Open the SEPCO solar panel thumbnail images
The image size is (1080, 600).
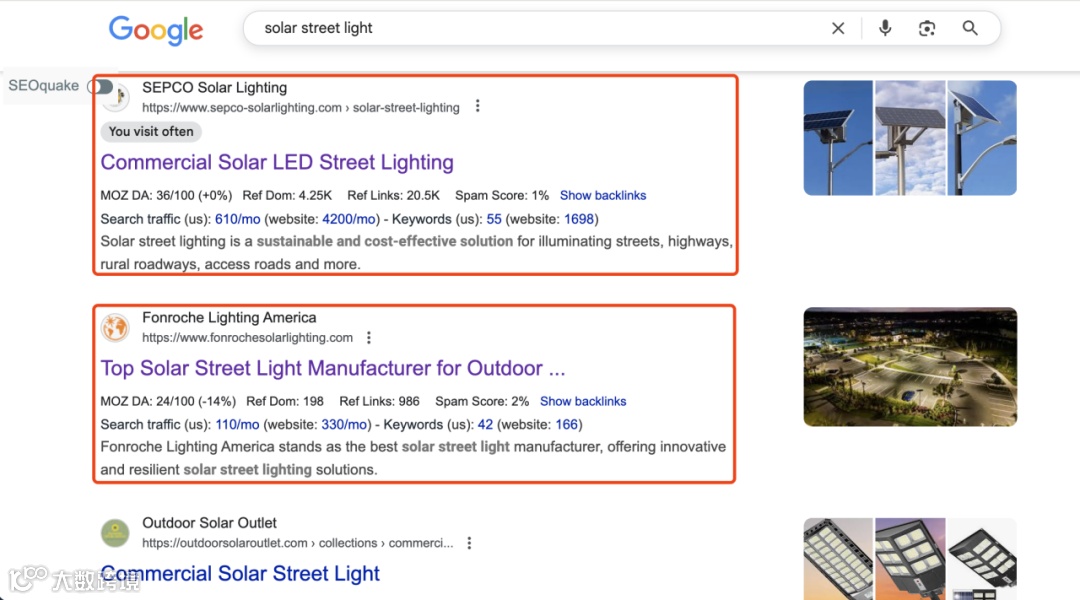[910, 138]
